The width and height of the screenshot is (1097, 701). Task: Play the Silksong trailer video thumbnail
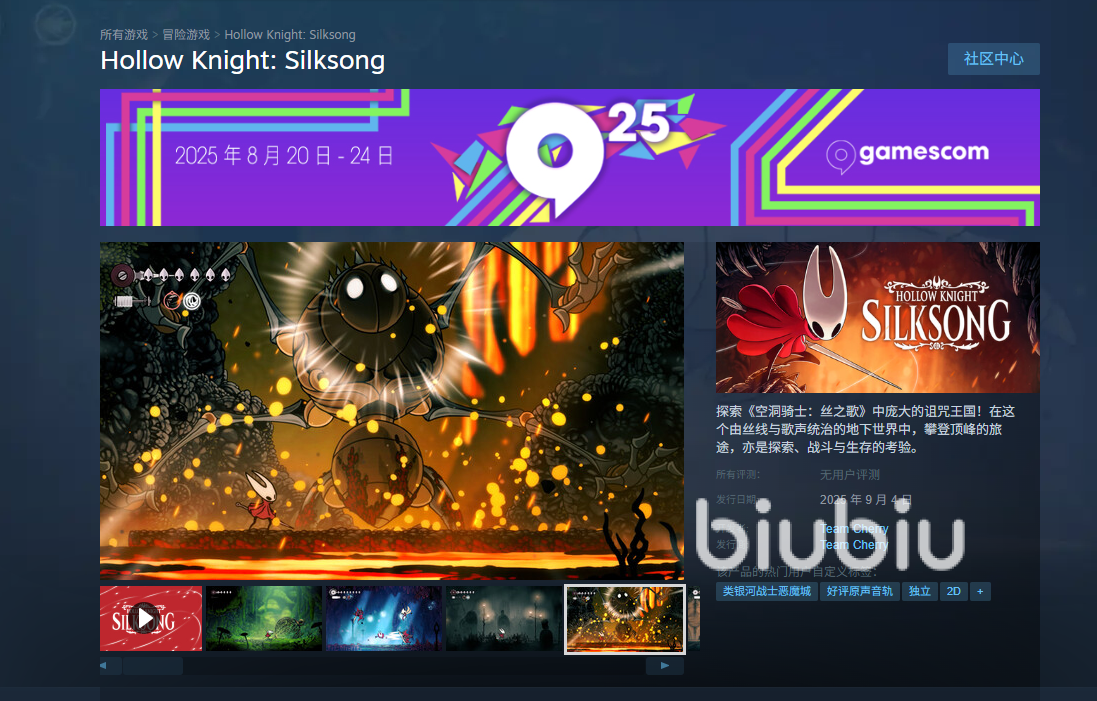(151, 618)
